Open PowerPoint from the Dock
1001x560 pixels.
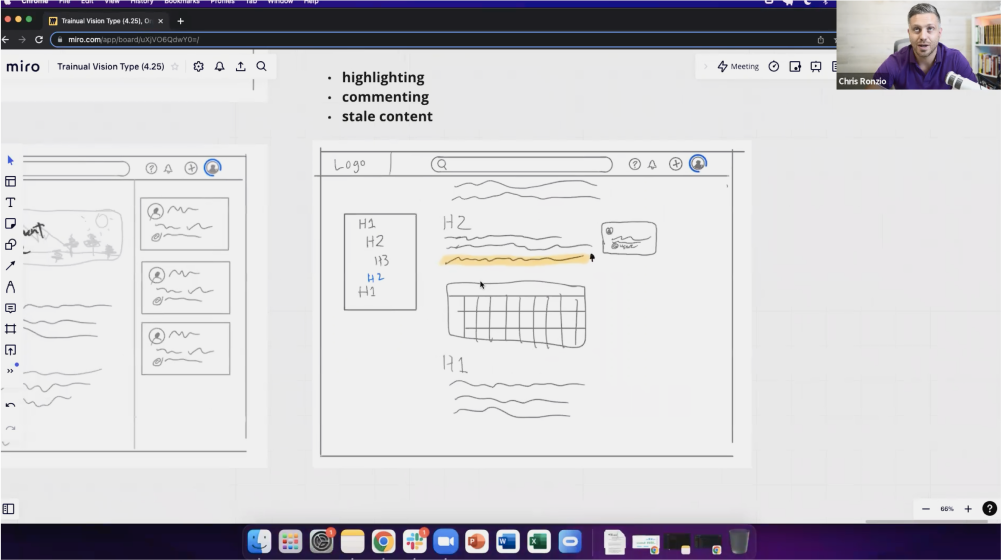[x=476, y=542]
